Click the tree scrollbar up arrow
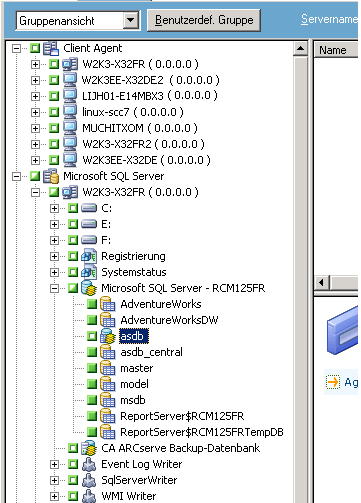Screen dimensions: 361x503 tap(300, 49)
